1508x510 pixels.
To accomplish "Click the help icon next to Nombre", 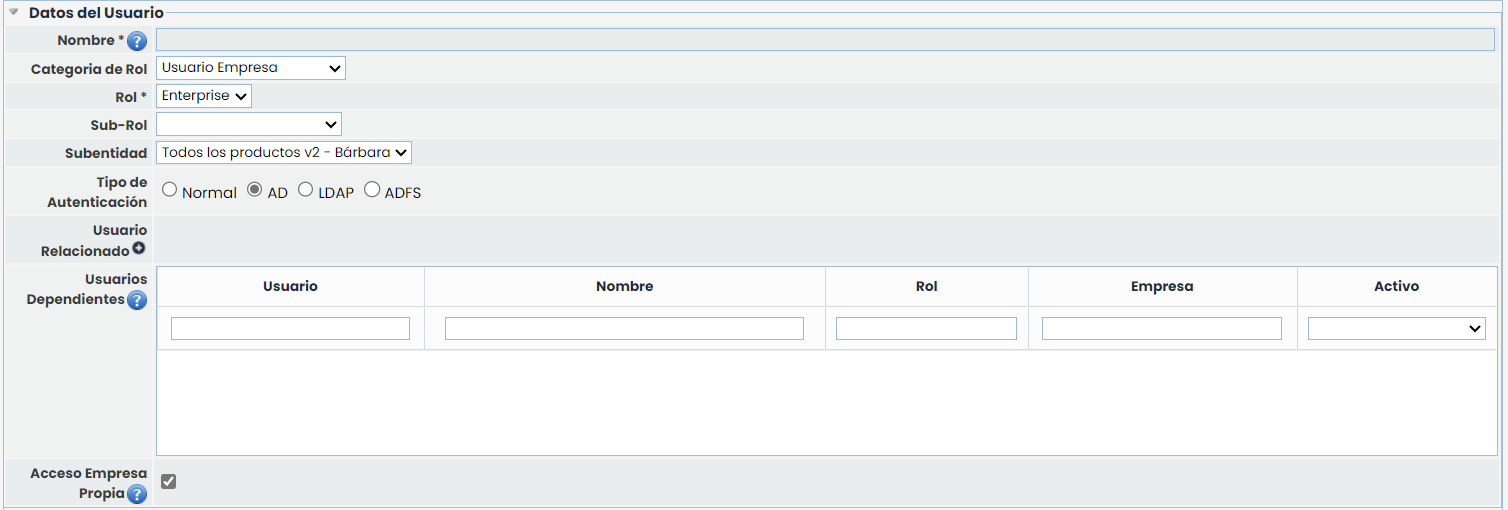I will tap(137, 41).
